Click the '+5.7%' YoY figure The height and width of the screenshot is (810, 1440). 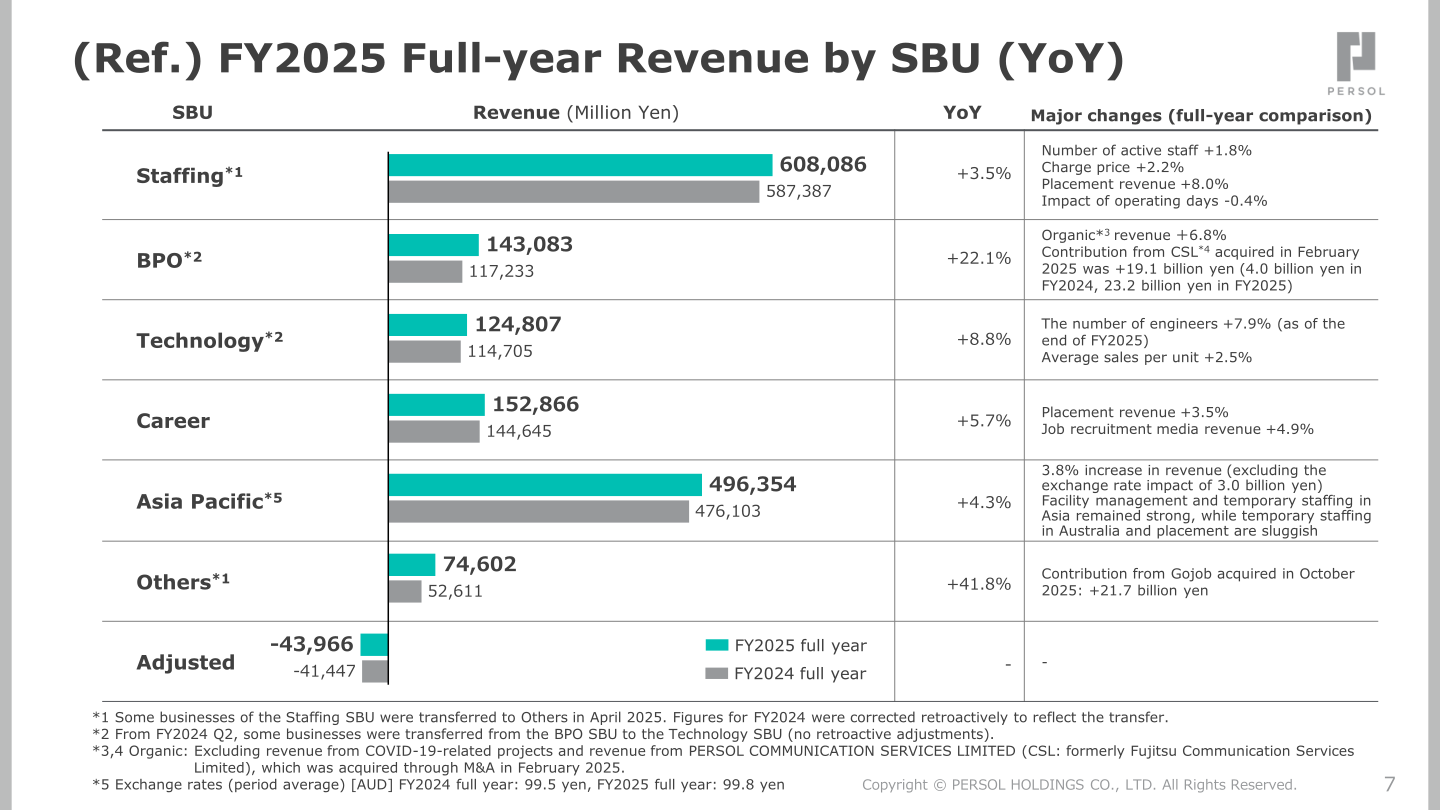coord(984,420)
